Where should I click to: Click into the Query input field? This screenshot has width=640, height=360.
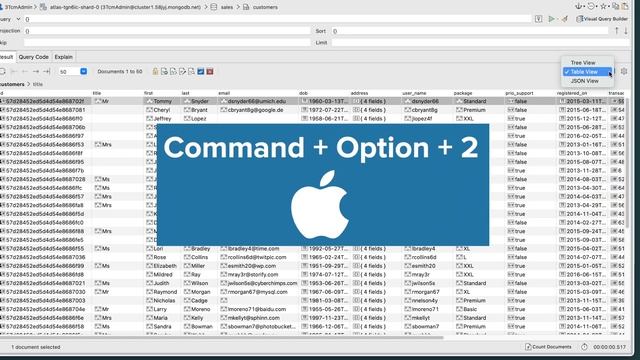[x=278, y=19]
